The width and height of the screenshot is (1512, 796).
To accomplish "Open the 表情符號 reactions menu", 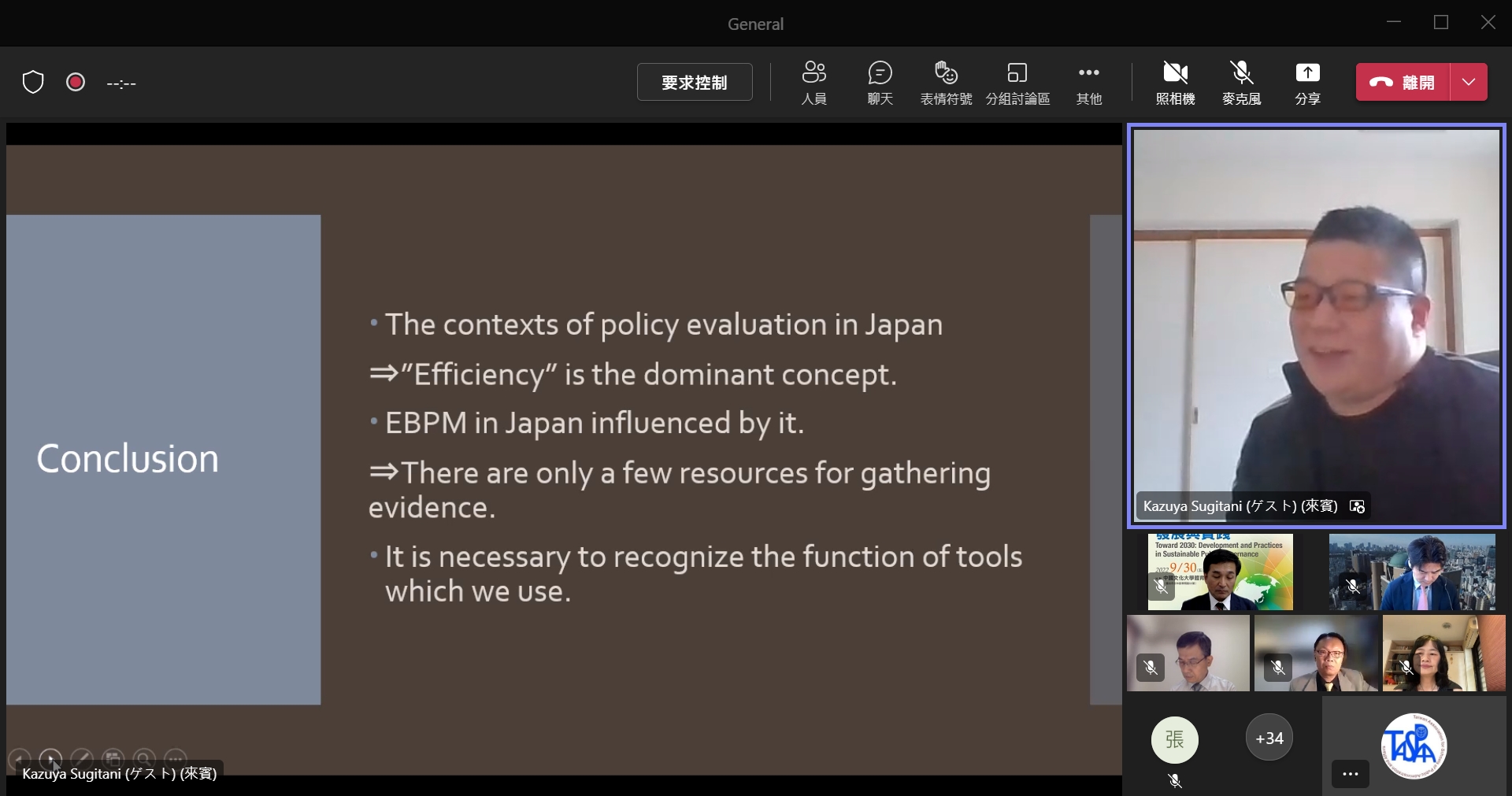I will pyautogui.click(x=946, y=83).
